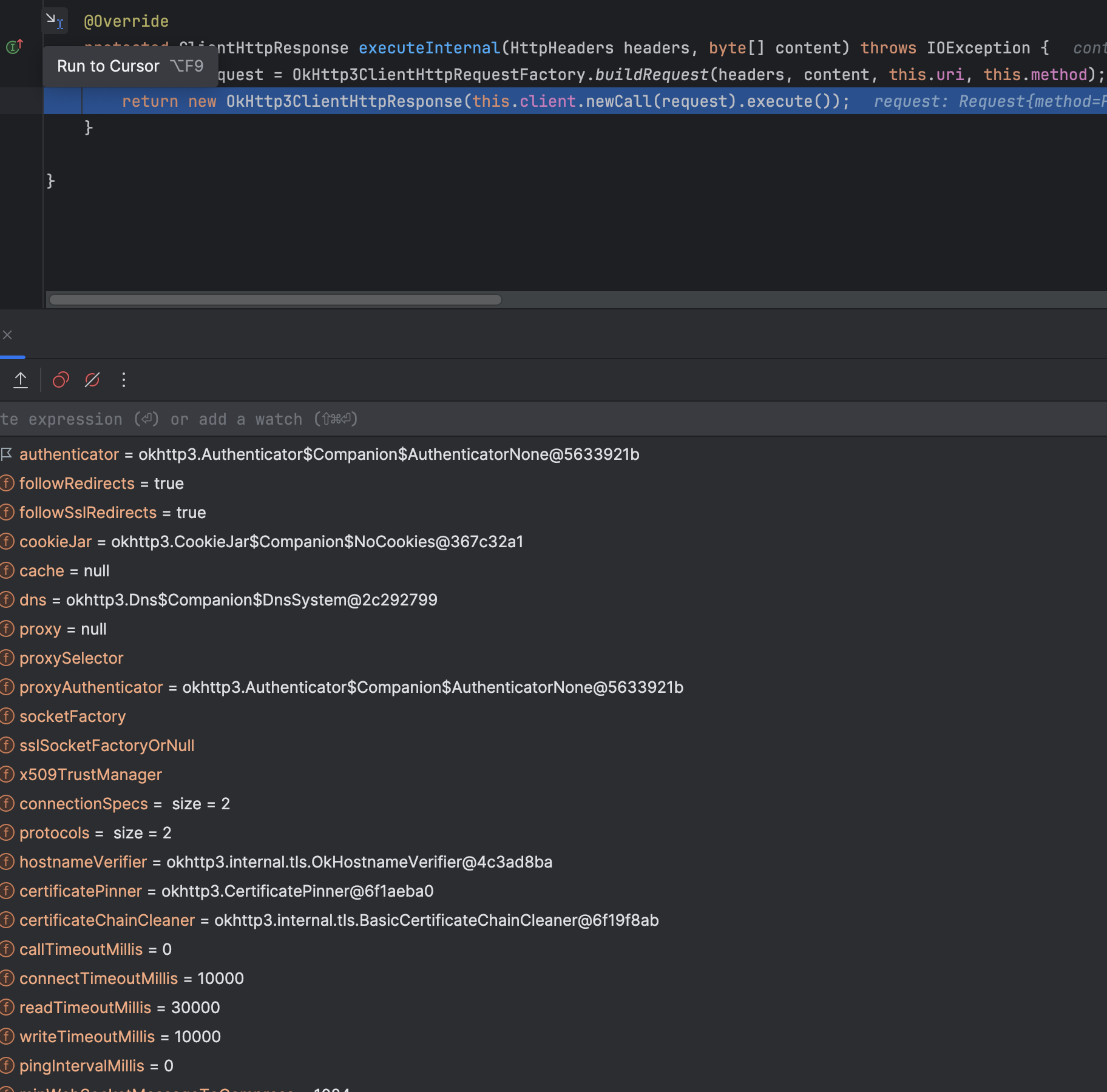Click the this.method argument
1107x1092 pixels.
coord(1035,75)
